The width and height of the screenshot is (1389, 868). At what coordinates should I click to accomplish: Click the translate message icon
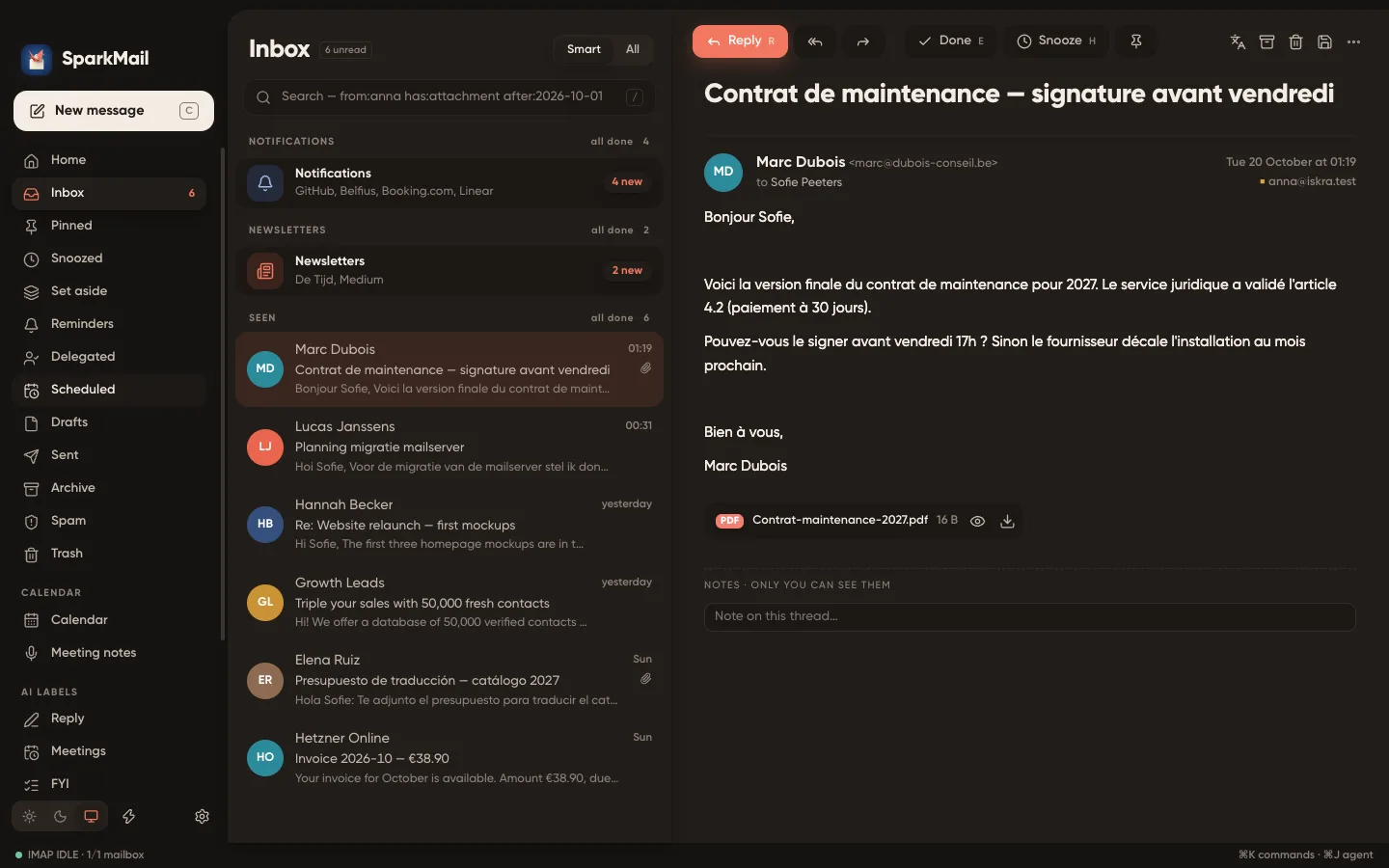pos(1238,41)
